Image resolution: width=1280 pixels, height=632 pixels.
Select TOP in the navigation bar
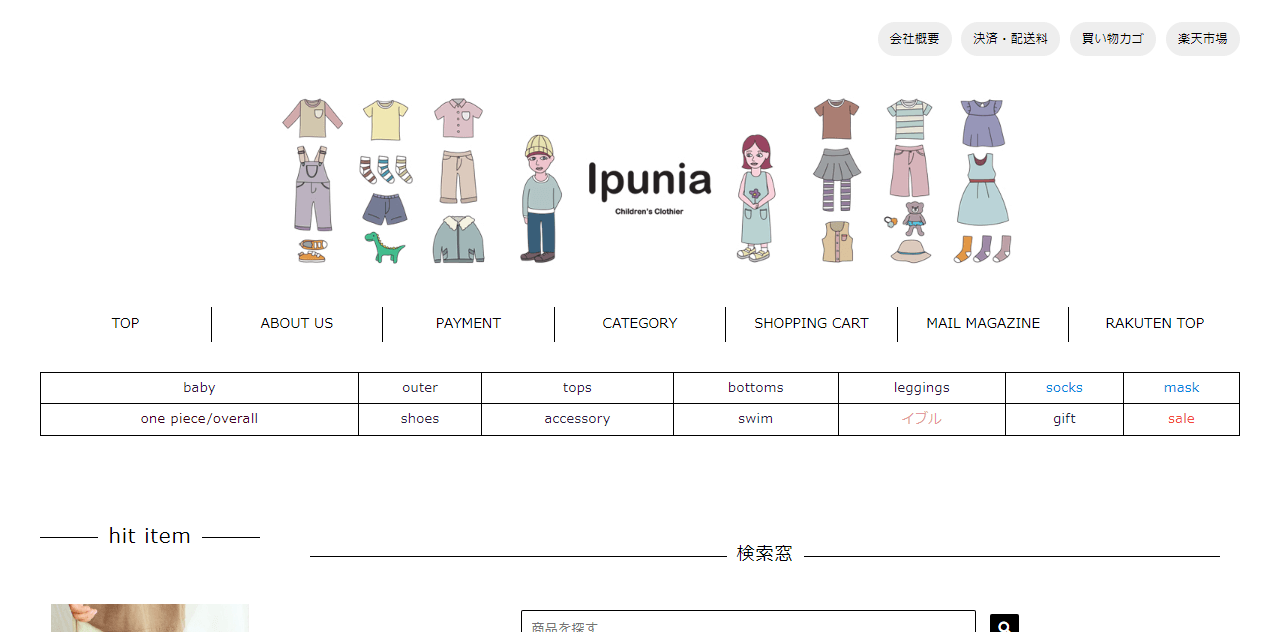coord(125,323)
